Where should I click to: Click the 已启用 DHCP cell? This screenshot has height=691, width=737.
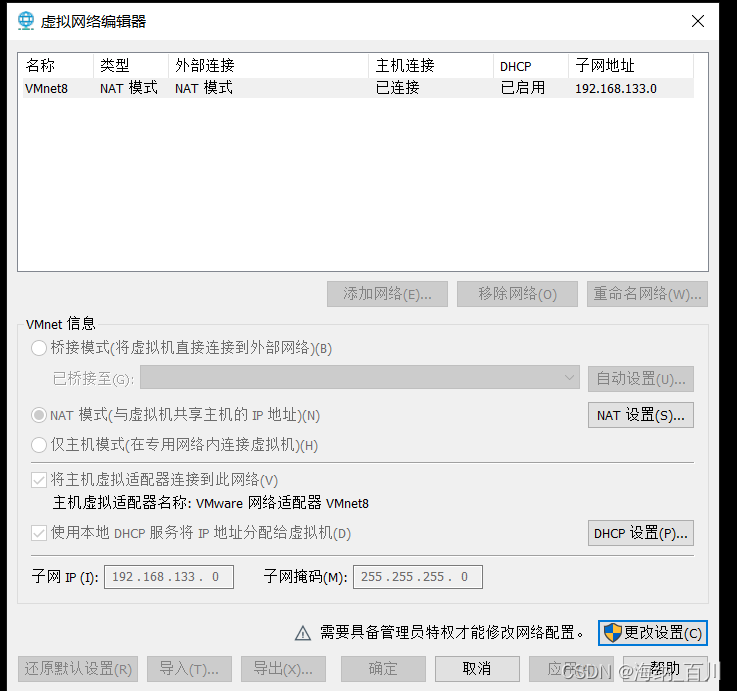[523, 88]
